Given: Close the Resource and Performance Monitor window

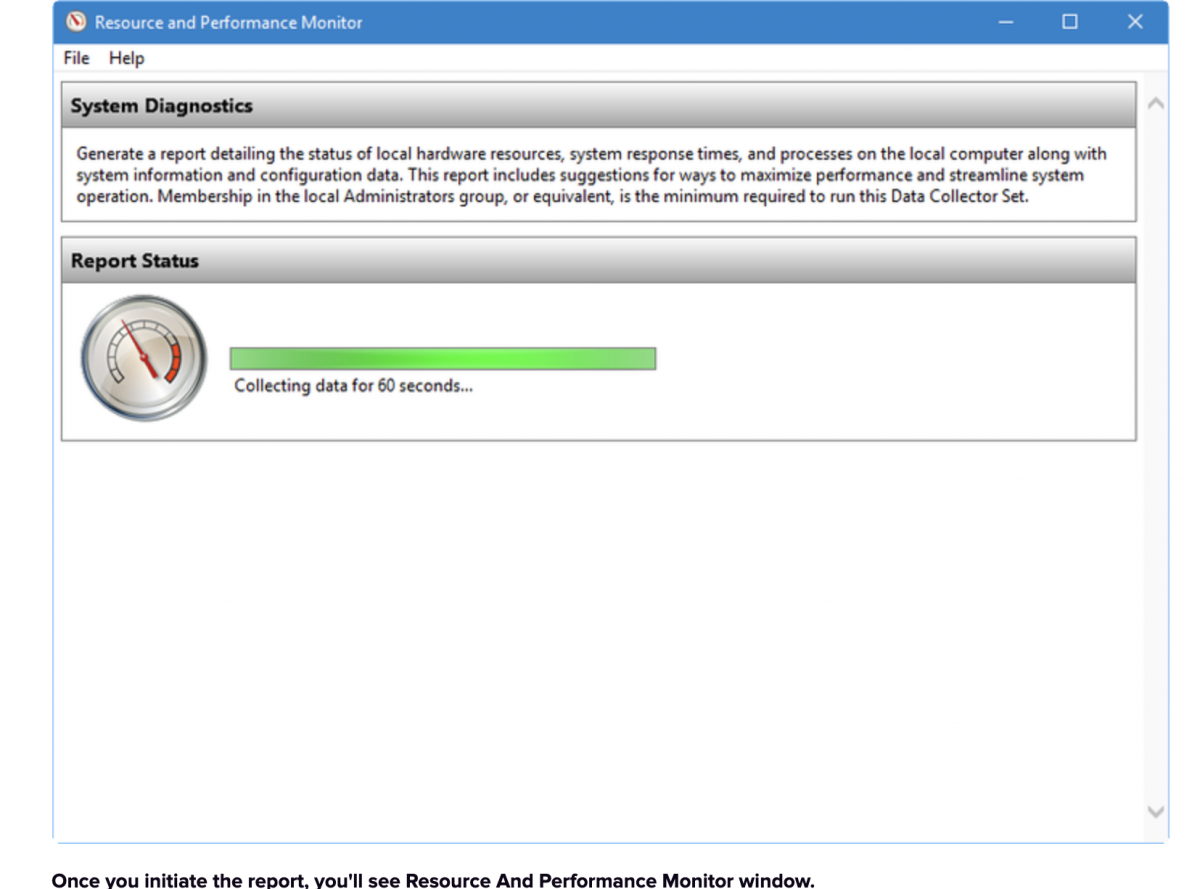Looking at the screenshot, I should tap(1135, 22).
